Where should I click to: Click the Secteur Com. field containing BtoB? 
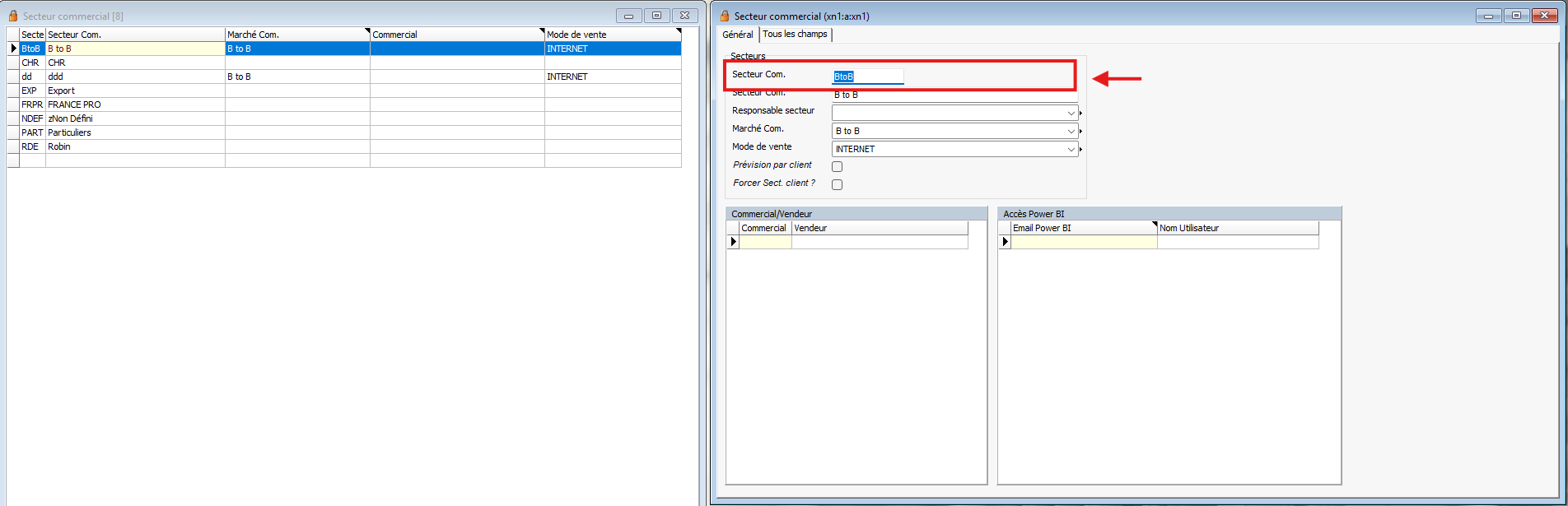point(867,77)
